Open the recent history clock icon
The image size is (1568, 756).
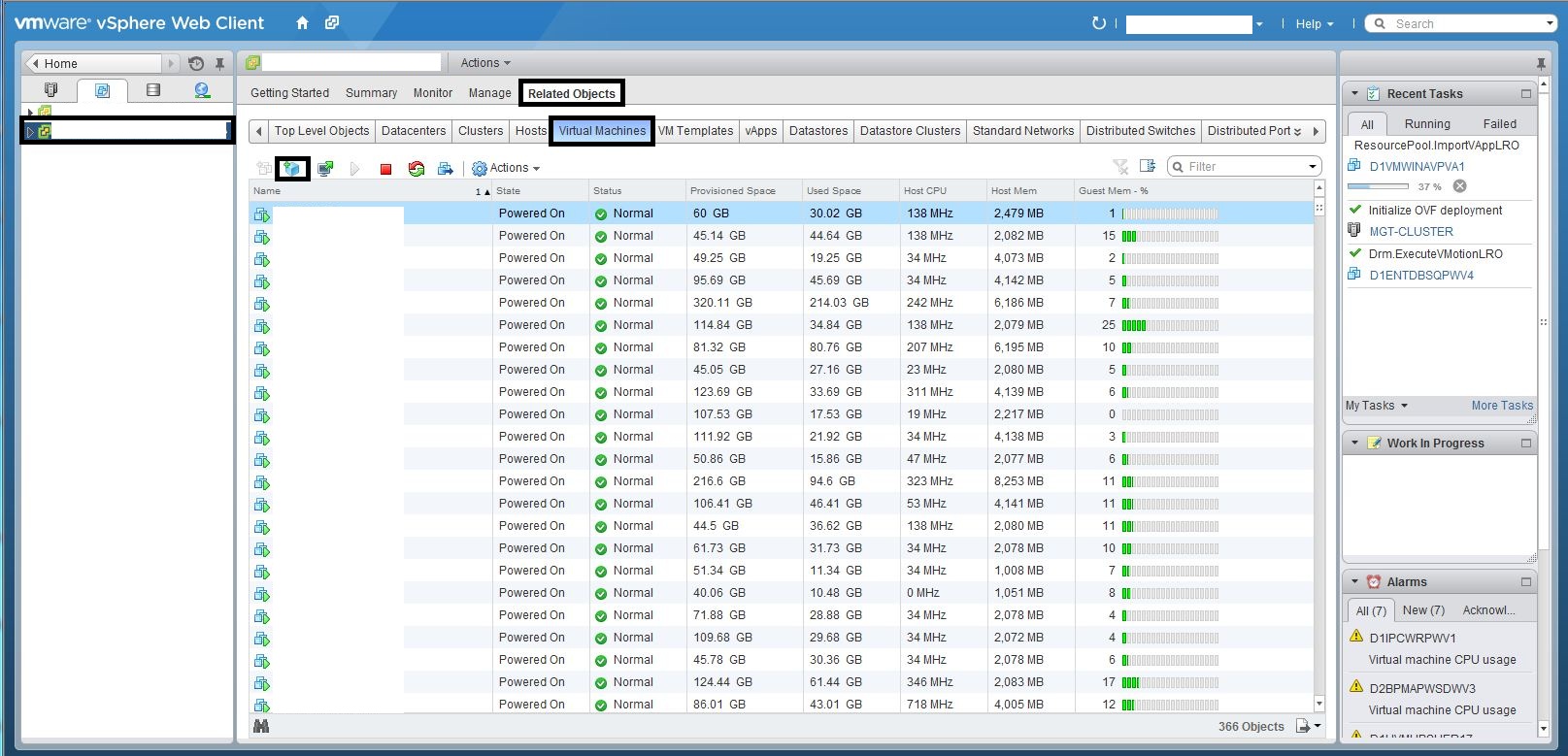[x=196, y=64]
